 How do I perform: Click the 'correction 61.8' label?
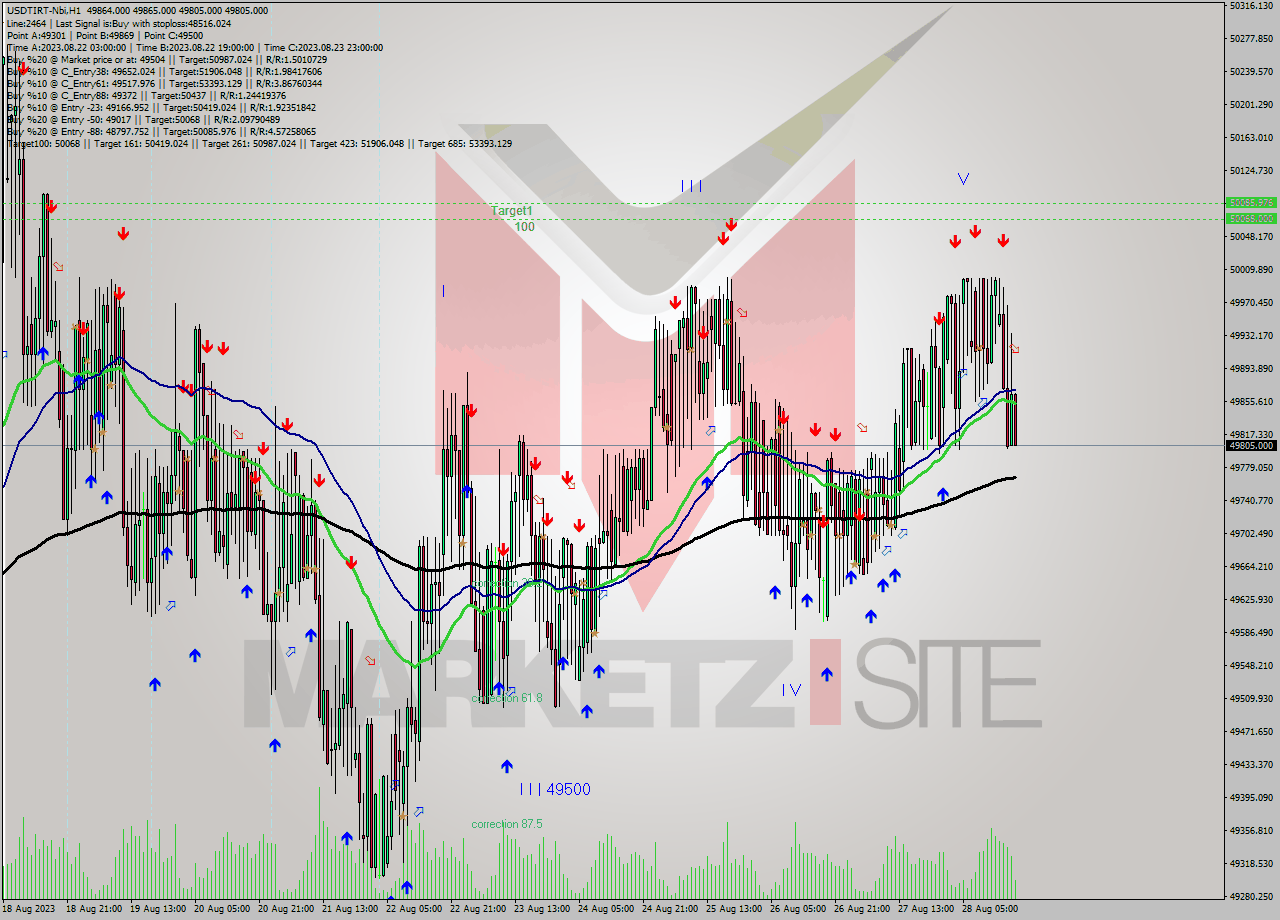pyautogui.click(x=507, y=698)
